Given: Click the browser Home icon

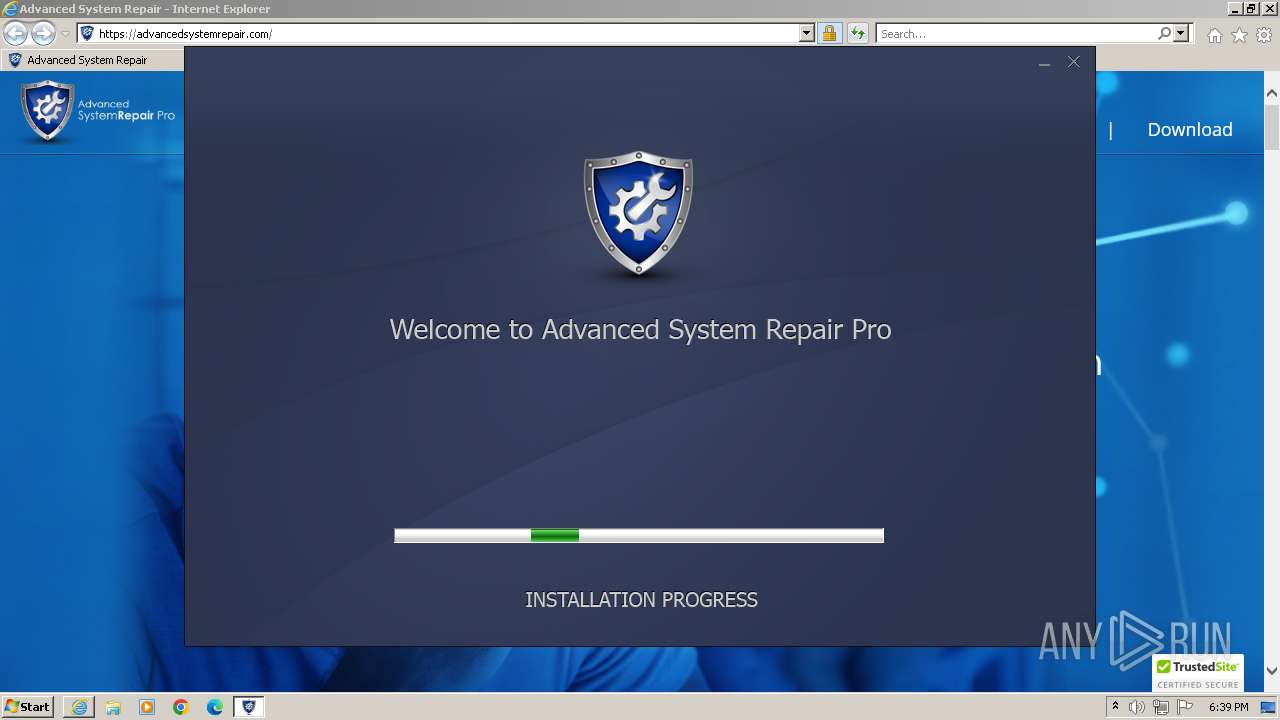Looking at the screenshot, I should coord(1214,35).
